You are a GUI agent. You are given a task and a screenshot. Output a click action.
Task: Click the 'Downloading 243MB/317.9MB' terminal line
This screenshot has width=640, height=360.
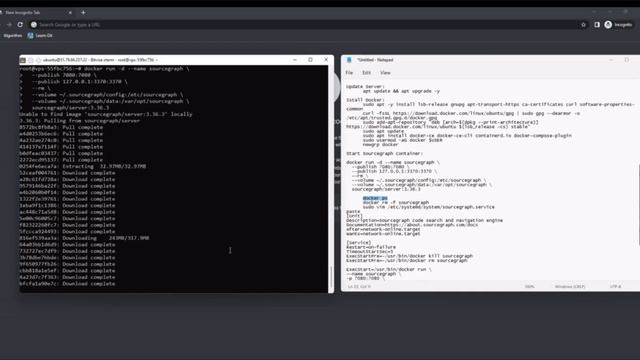(x=84, y=238)
